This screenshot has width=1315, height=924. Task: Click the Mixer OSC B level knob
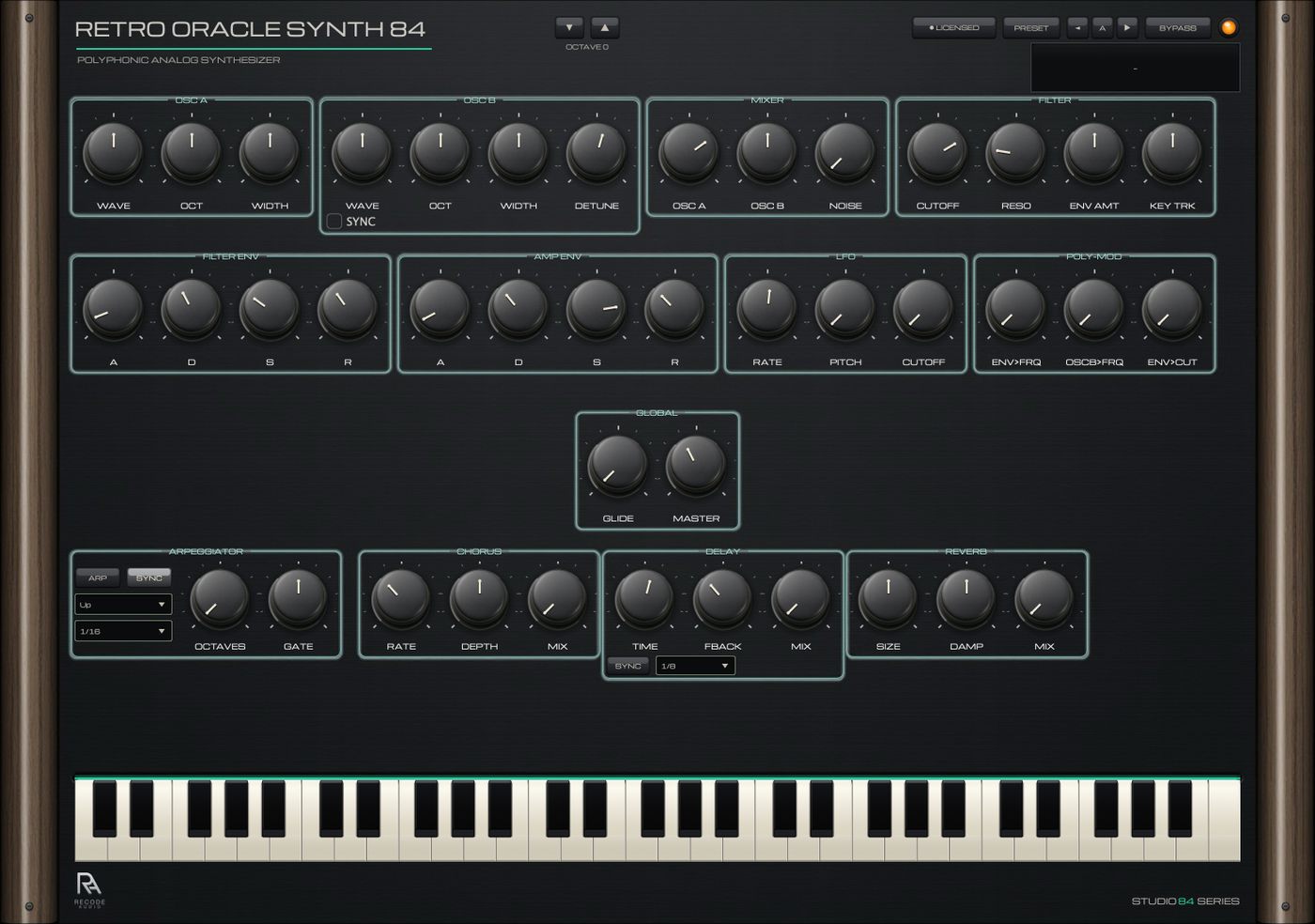pos(767,152)
